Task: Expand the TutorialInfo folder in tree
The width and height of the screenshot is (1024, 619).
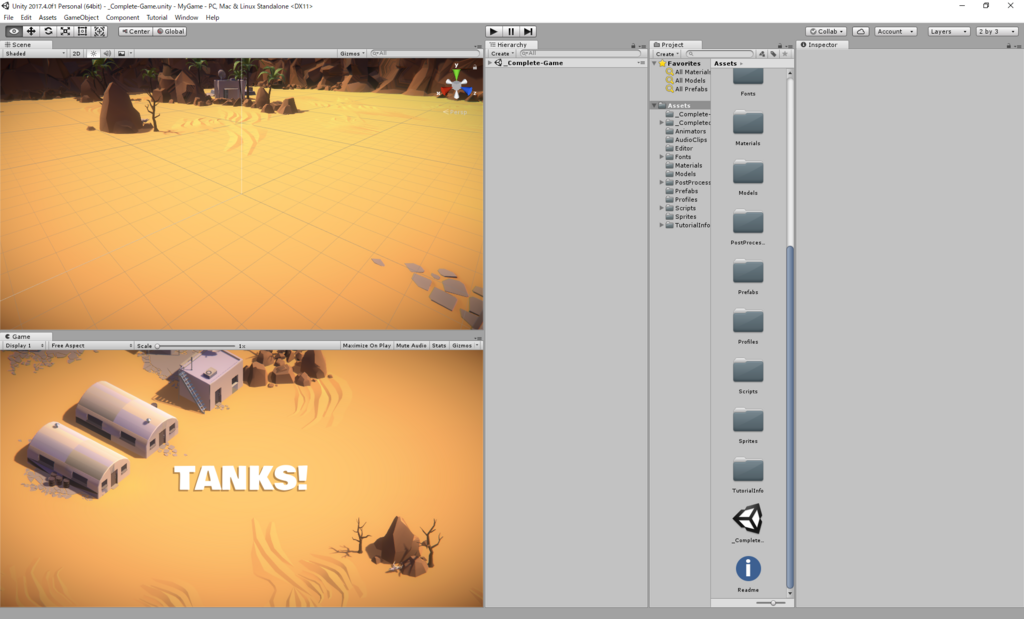Action: (662, 225)
